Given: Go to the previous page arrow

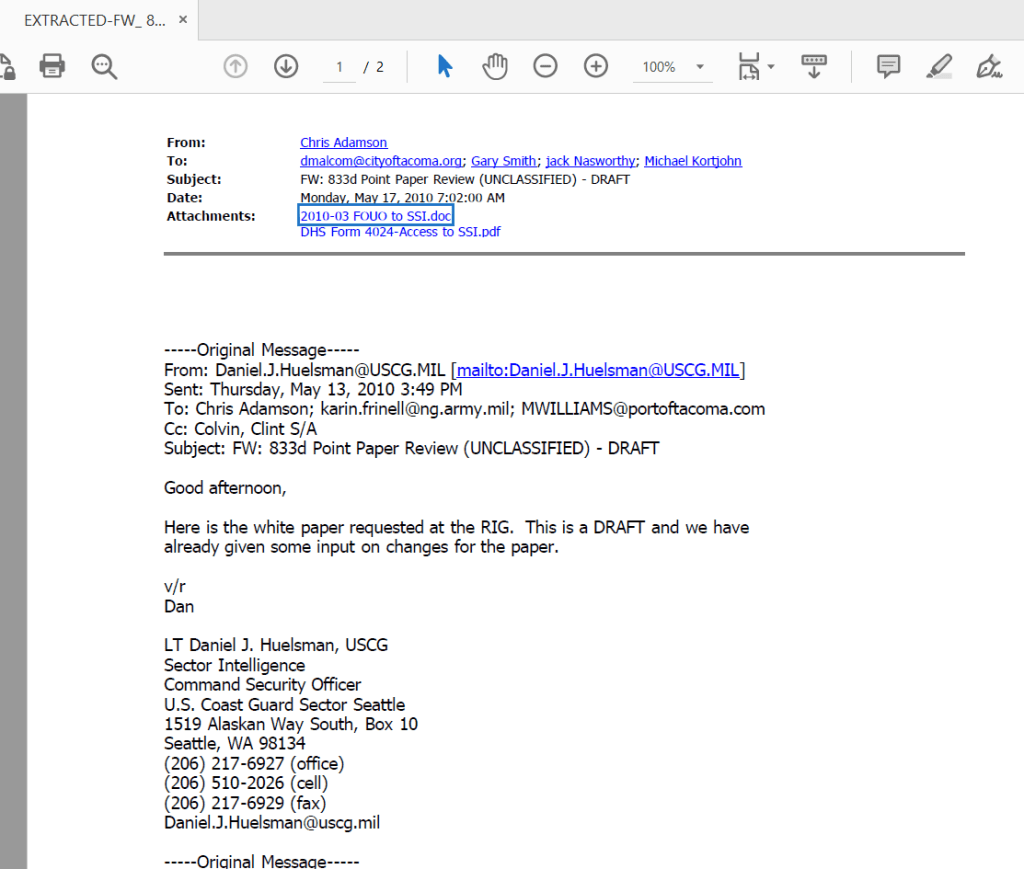Looking at the screenshot, I should tap(235, 67).
